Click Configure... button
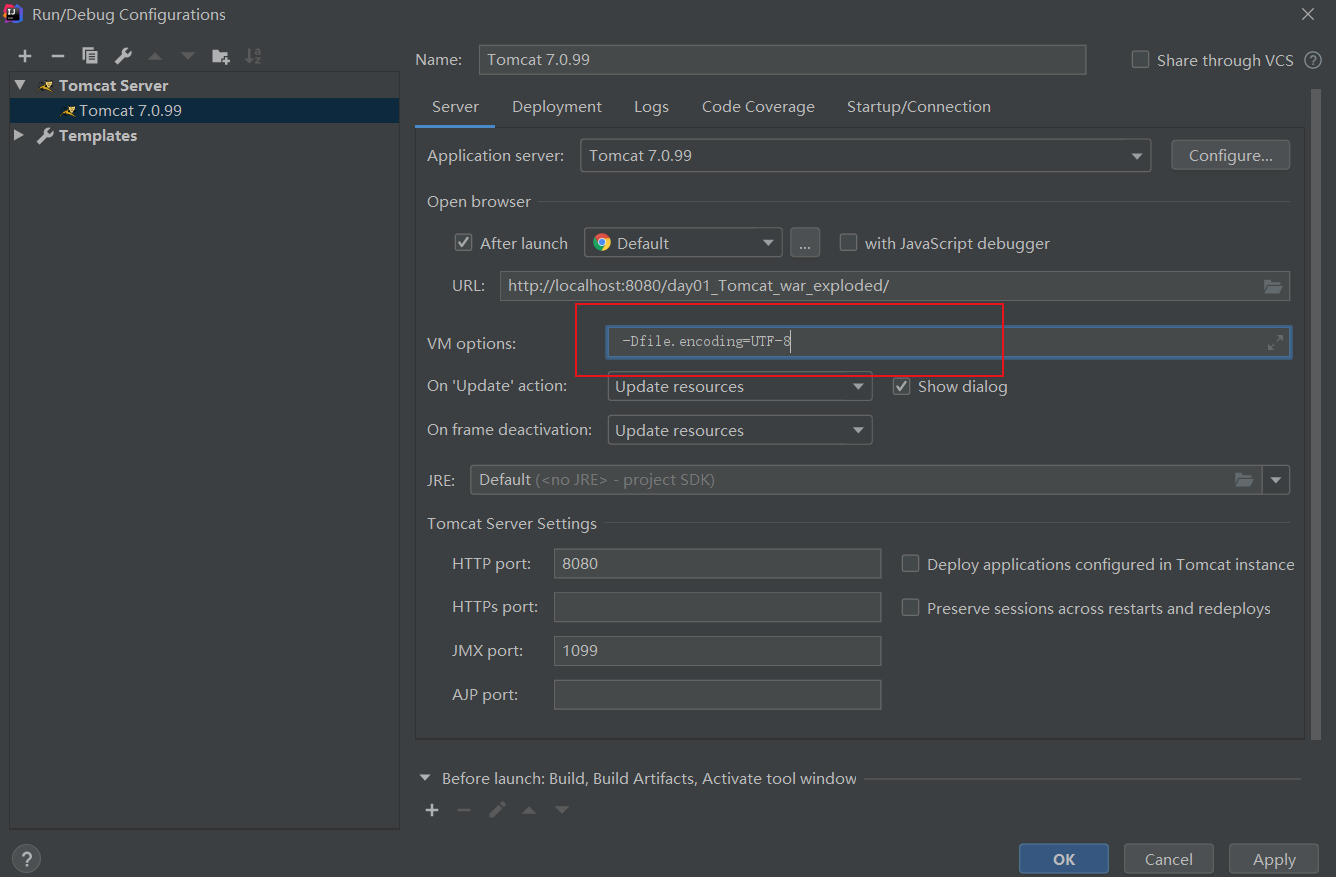 point(1230,156)
